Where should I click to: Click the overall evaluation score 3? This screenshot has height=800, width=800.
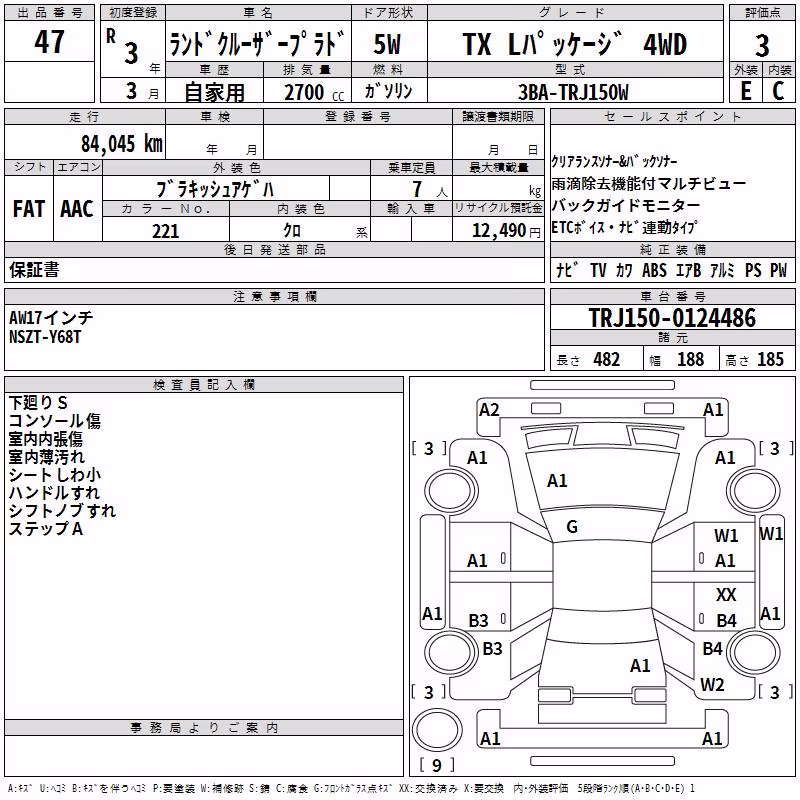(762, 45)
